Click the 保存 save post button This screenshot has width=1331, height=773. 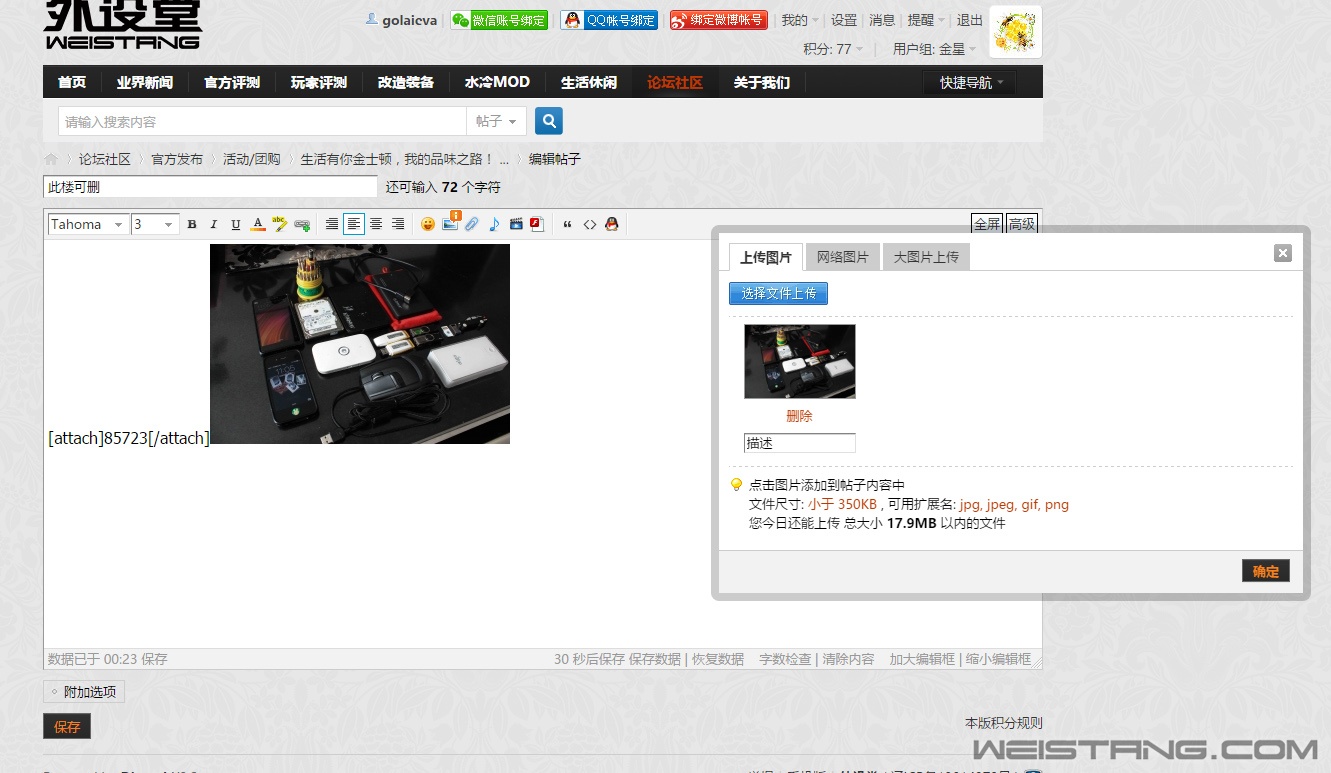point(67,727)
